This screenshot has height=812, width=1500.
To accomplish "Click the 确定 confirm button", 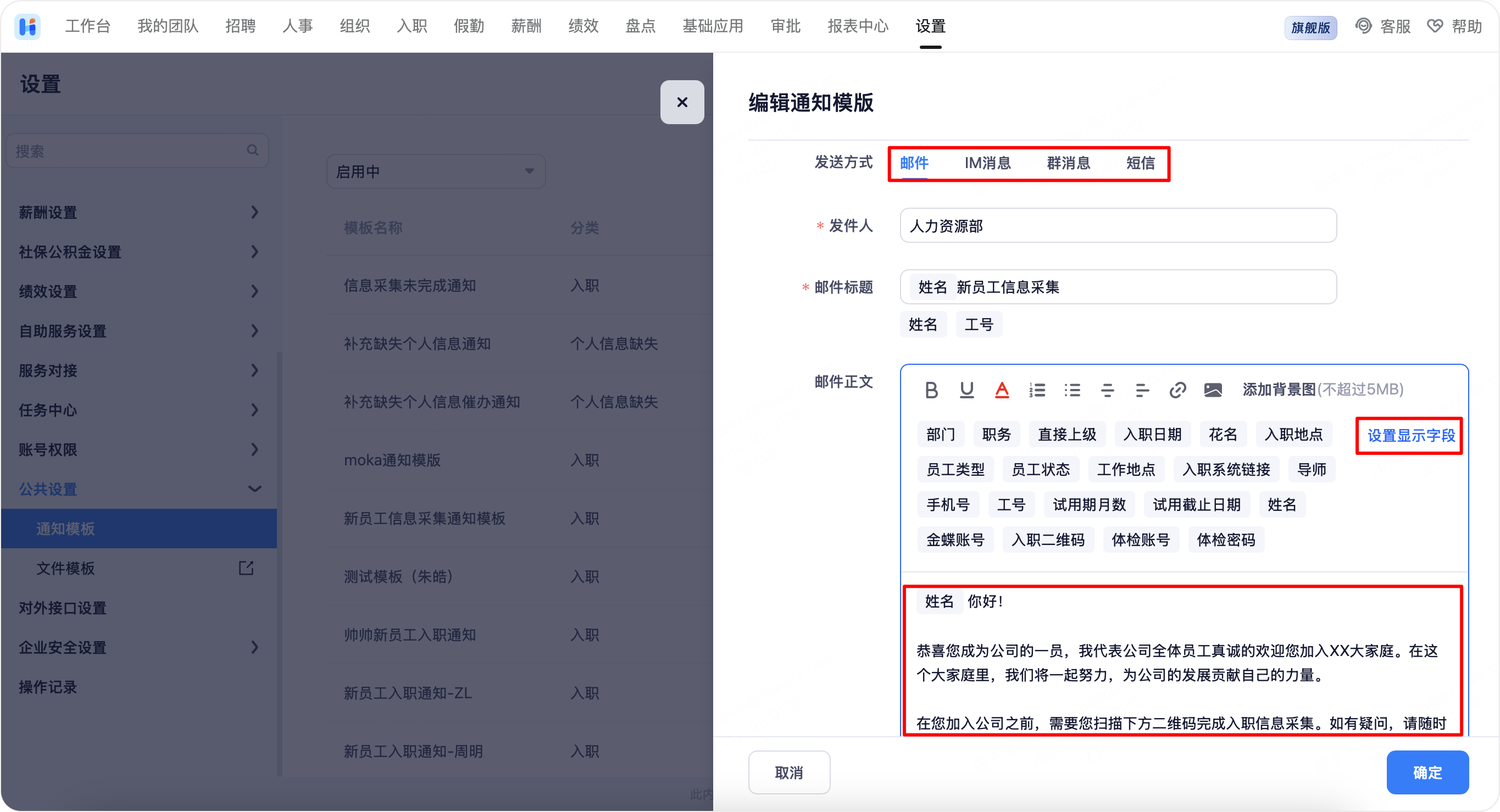I will [x=1426, y=772].
